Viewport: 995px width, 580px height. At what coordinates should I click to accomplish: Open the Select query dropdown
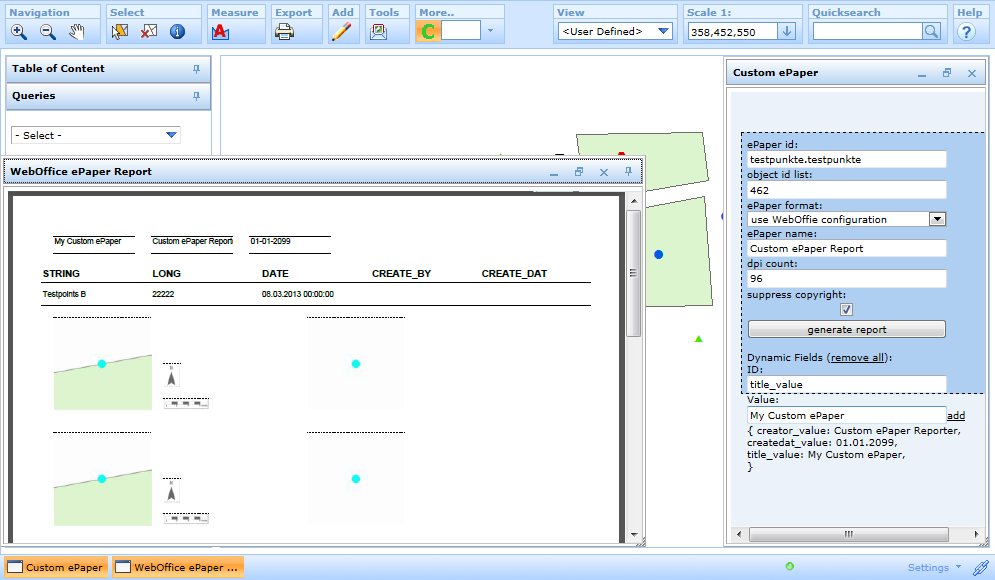pyautogui.click(x=170, y=134)
